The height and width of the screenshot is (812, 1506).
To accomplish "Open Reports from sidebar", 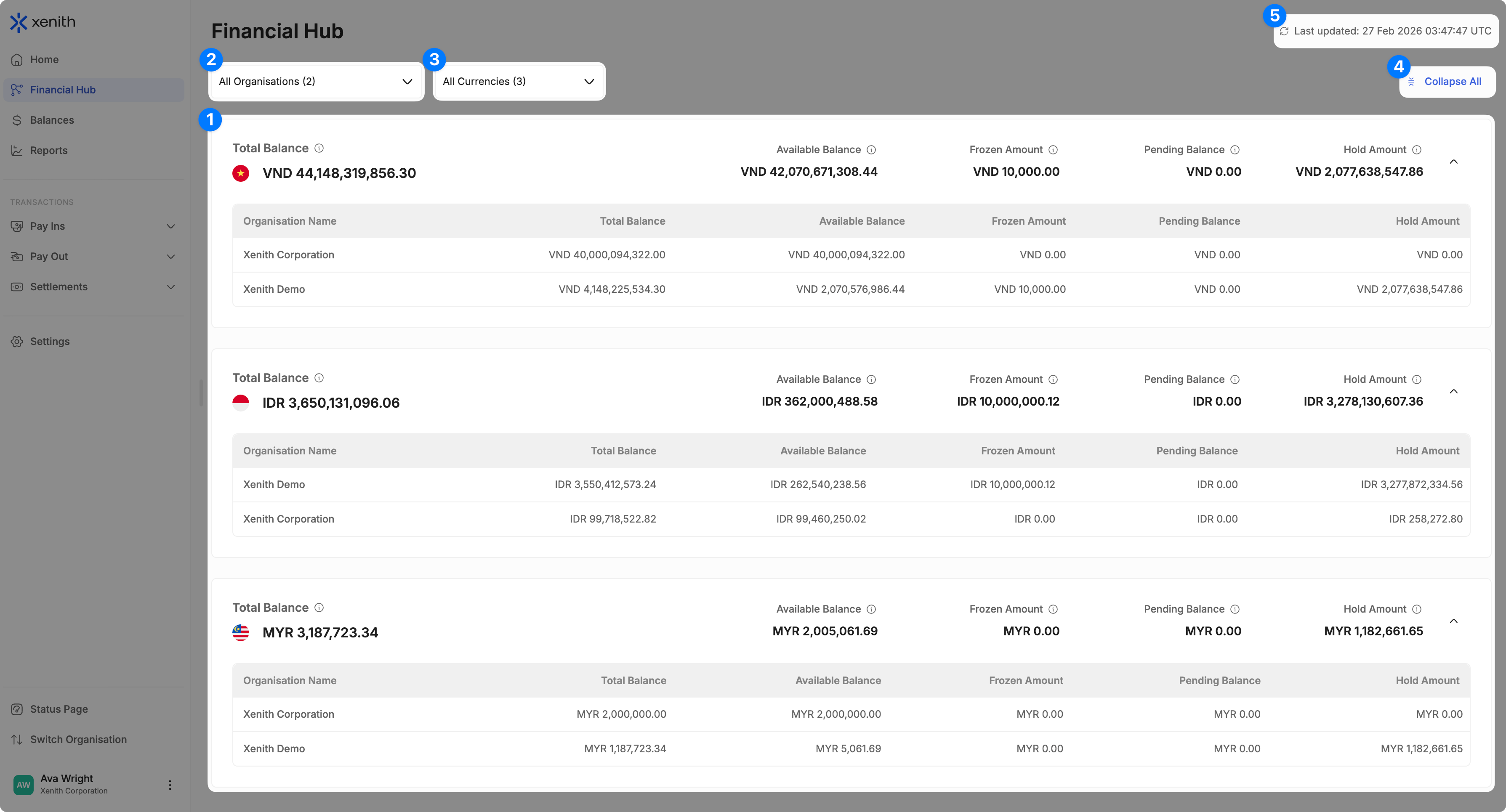I will [x=48, y=151].
